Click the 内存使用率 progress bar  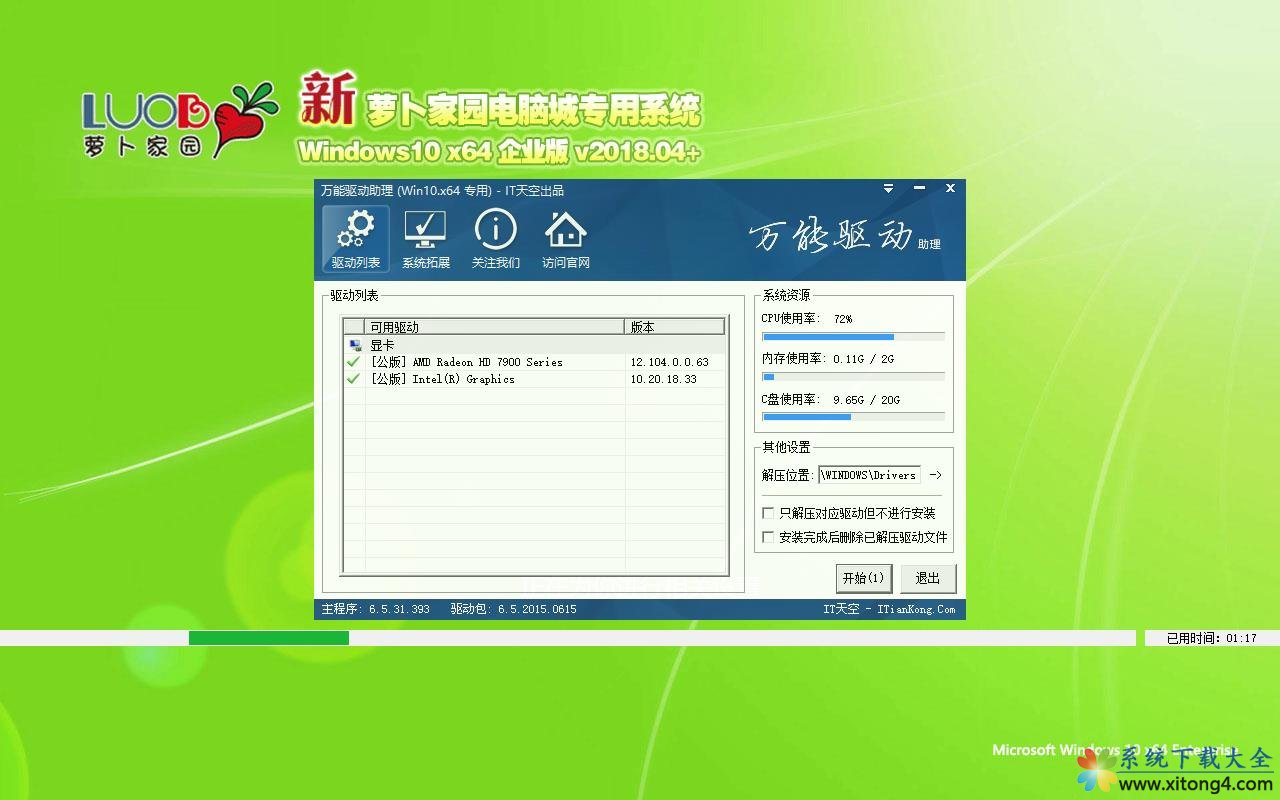[x=853, y=377]
